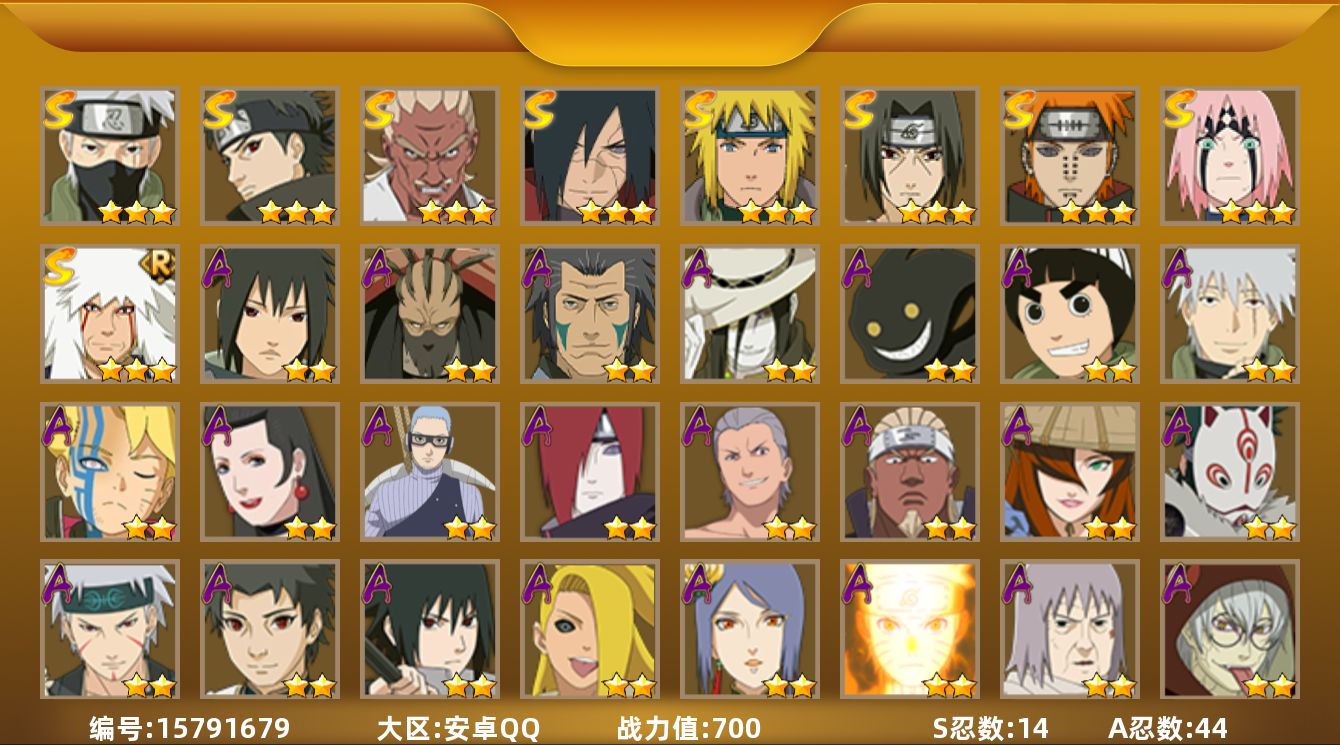This screenshot has width=1340, height=745.
Task: Select the orange-haired pierced-face S-rank portrait
Action: pyautogui.click(x=1070, y=156)
